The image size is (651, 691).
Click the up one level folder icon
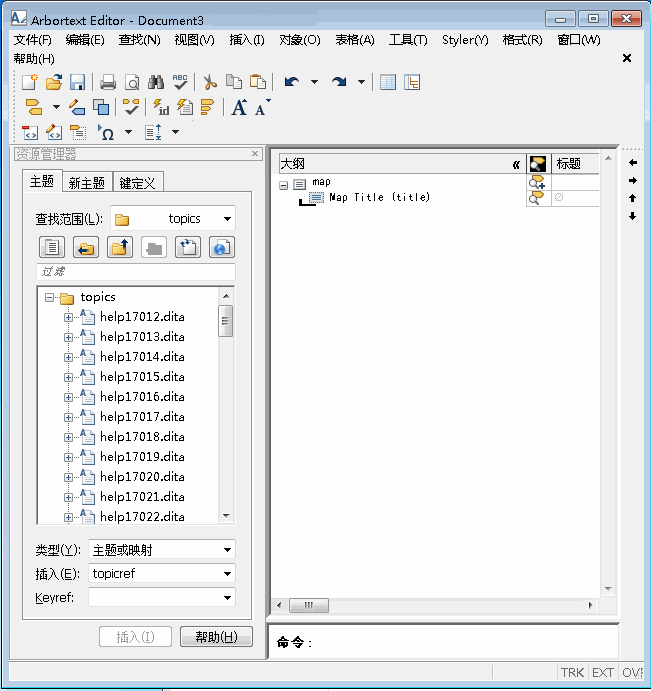coord(120,248)
